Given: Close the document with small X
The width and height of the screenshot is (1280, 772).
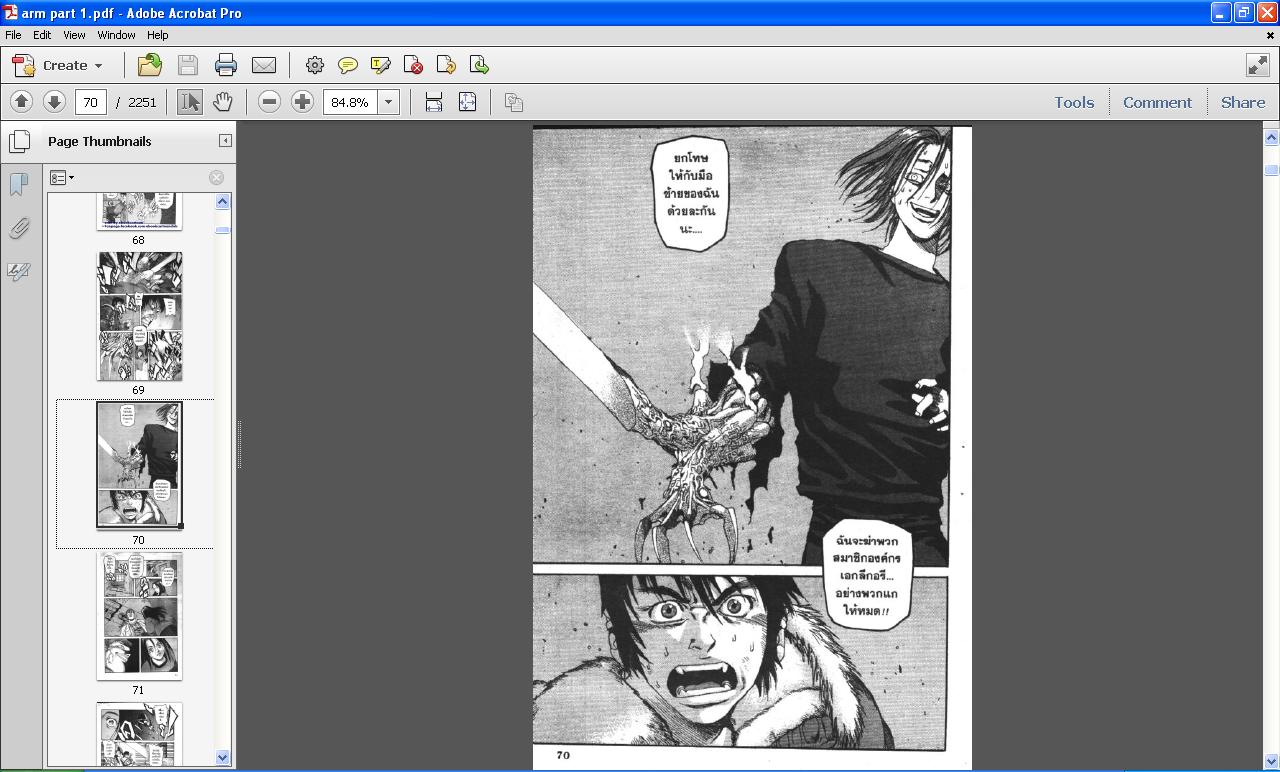Looking at the screenshot, I should click(x=1270, y=35).
